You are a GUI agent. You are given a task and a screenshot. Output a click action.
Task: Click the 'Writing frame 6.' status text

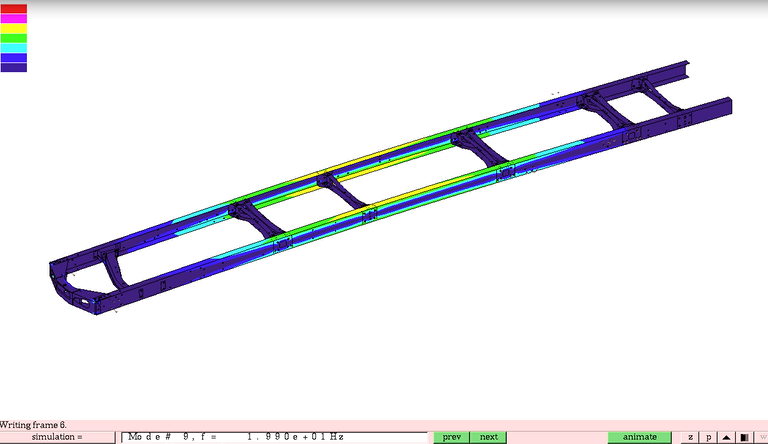click(33, 425)
